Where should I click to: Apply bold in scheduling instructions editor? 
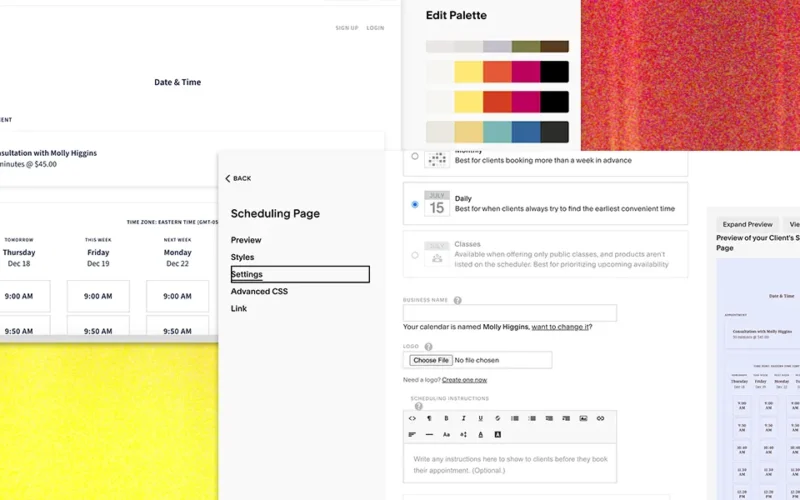(446, 418)
